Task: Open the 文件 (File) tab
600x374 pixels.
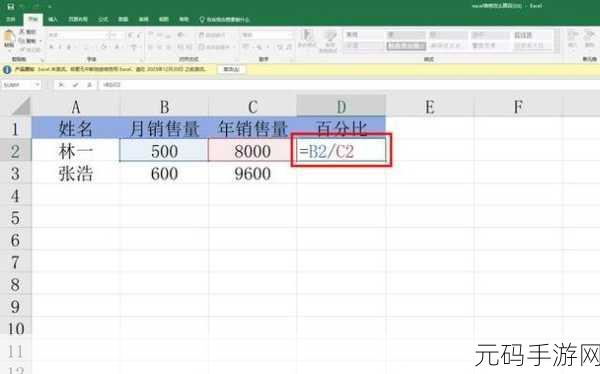Action: [x=11, y=20]
